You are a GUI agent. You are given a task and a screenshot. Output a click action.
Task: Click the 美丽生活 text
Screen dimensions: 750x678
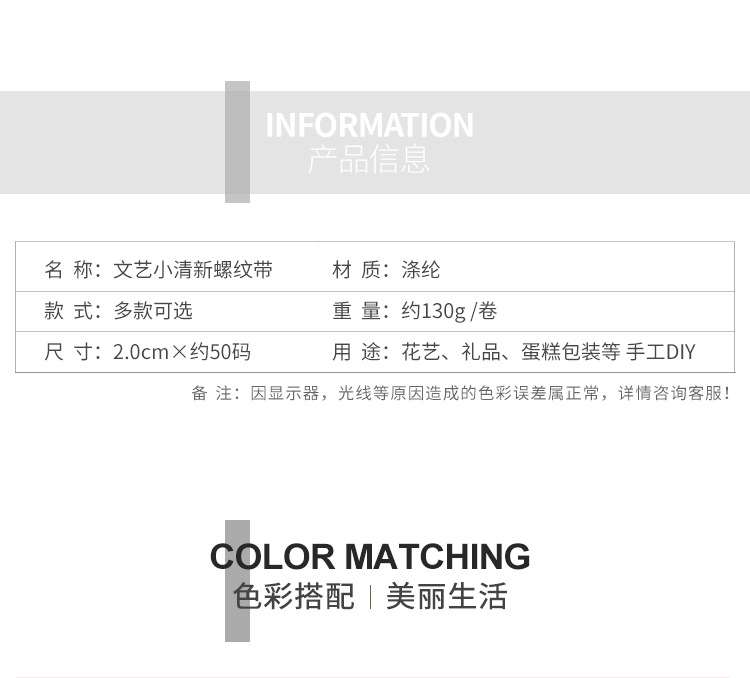(447, 596)
